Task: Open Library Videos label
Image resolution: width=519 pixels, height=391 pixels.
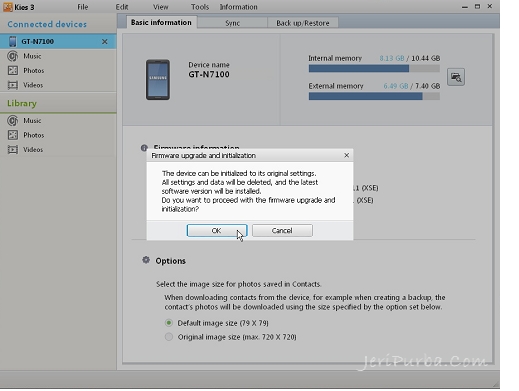Action: tap(33, 149)
